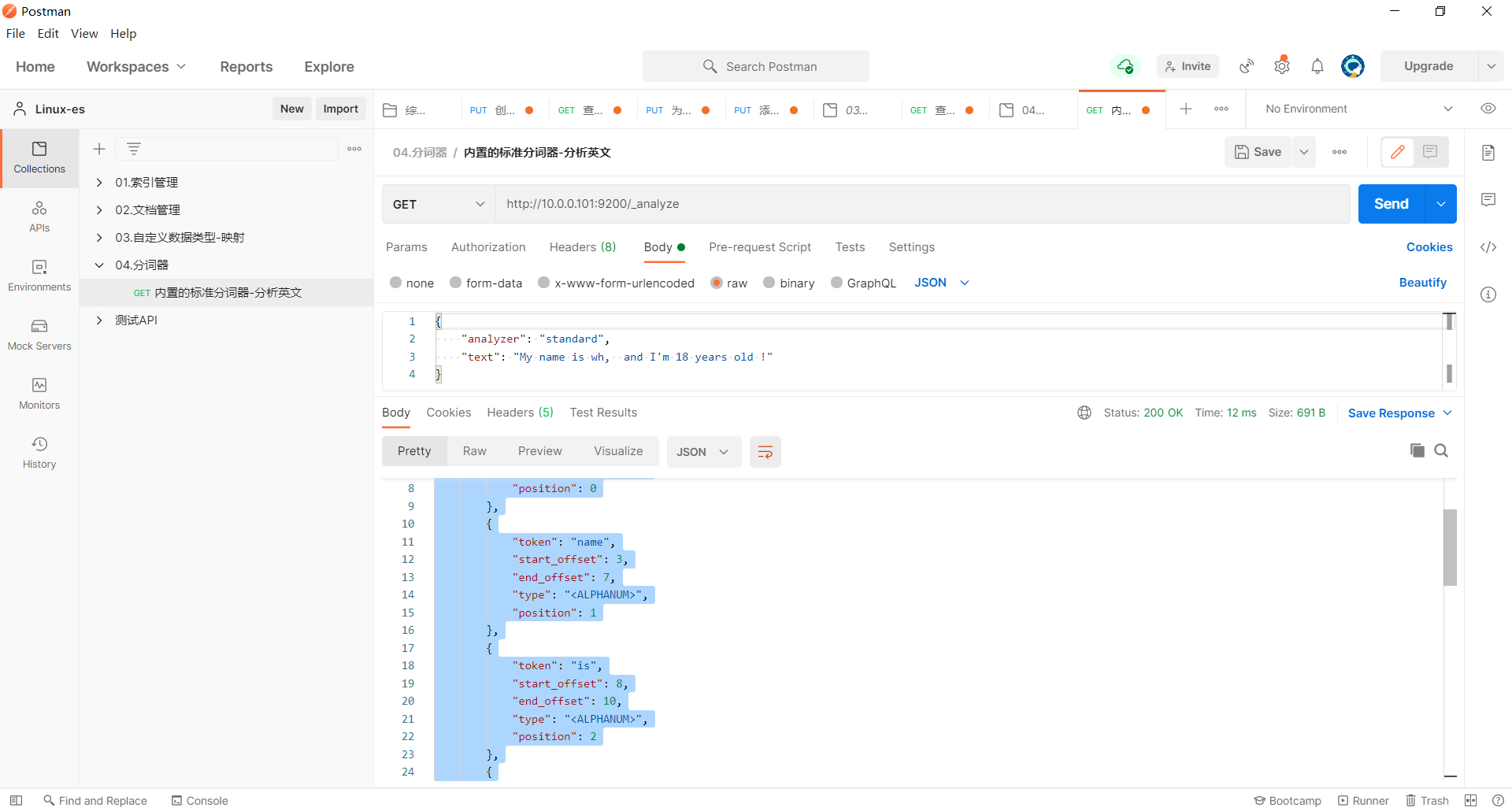Screen dimensions: 1512x811
Task: Click the sync status cloud icon
Action: pos(1125,66)
